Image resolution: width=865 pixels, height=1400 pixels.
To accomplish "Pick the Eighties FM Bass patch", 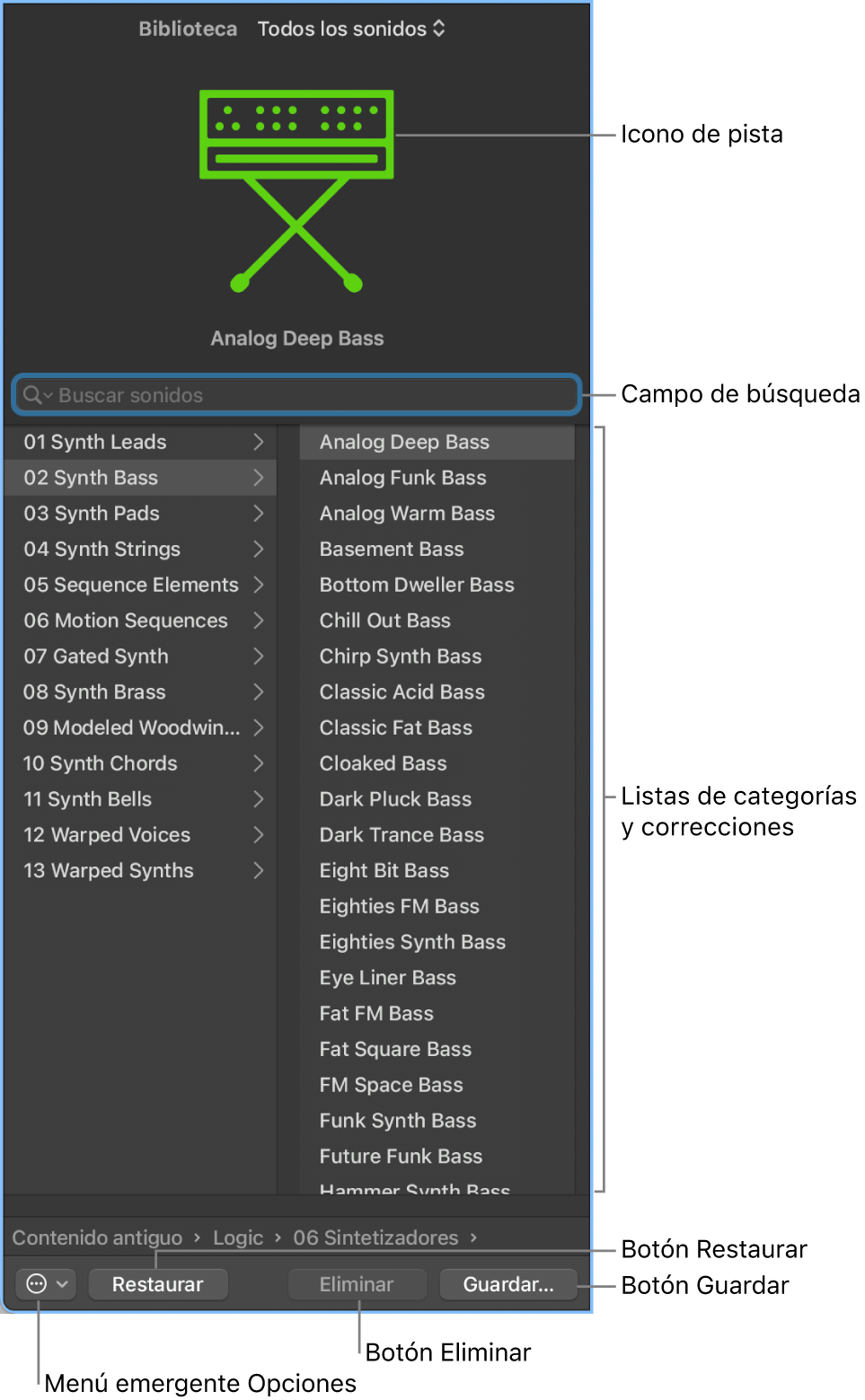I will [400, 906].
